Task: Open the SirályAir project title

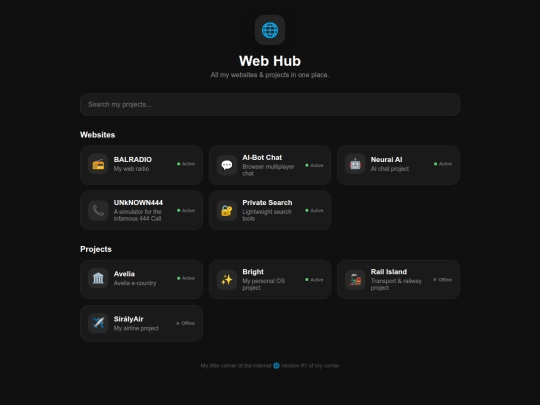Action: click(128, 319)
